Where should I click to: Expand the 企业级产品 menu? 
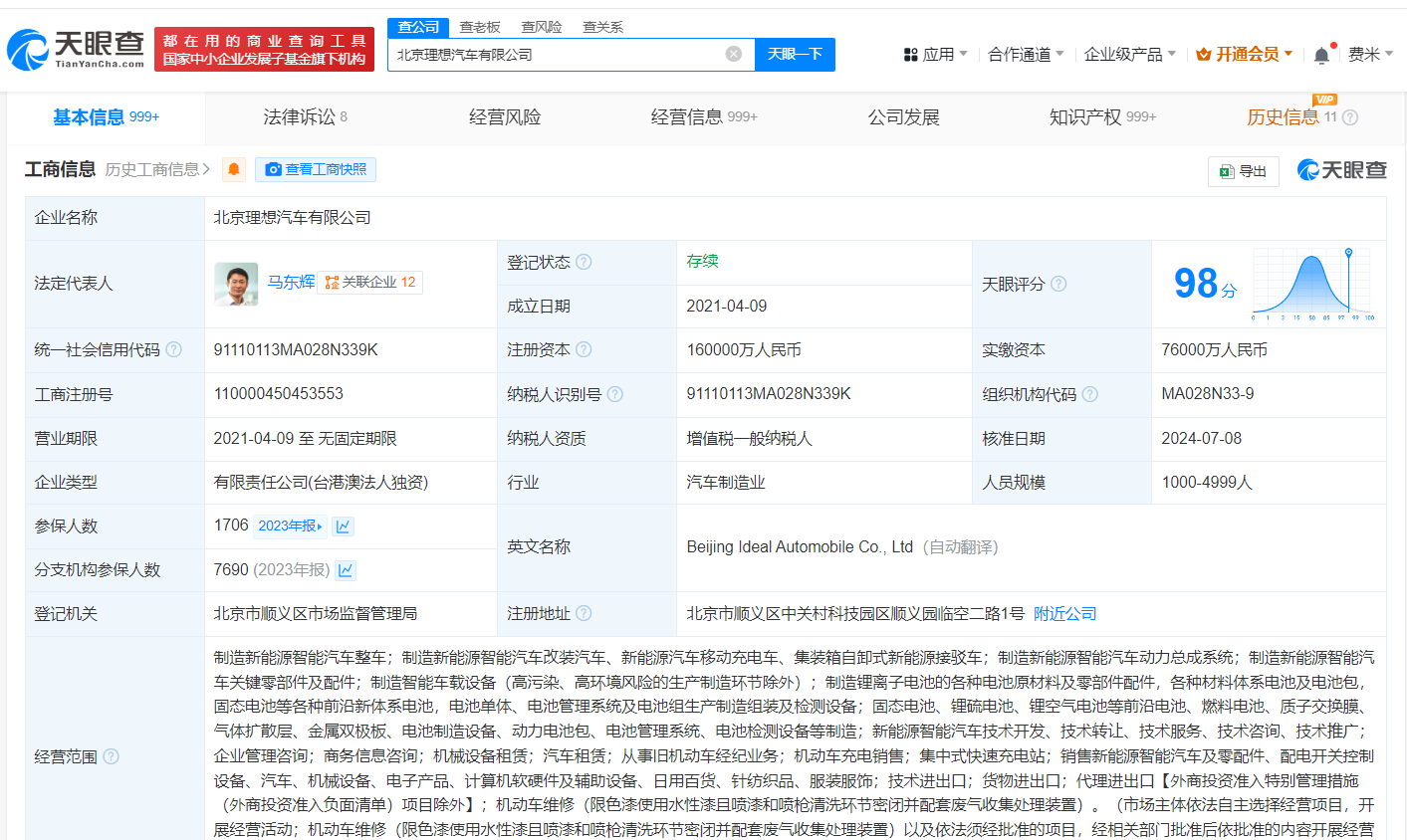point(1129,55)
